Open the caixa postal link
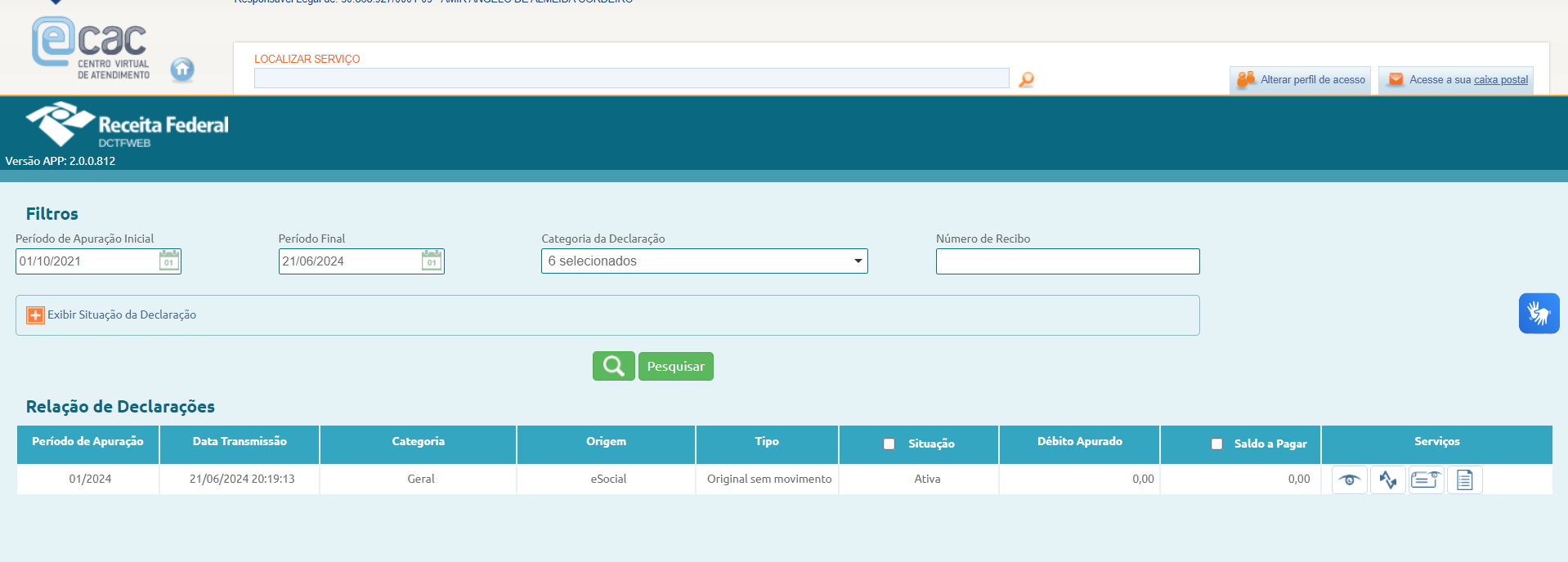The height and width of the screenshot is (562, 1568). click(x=1500, y=79)
